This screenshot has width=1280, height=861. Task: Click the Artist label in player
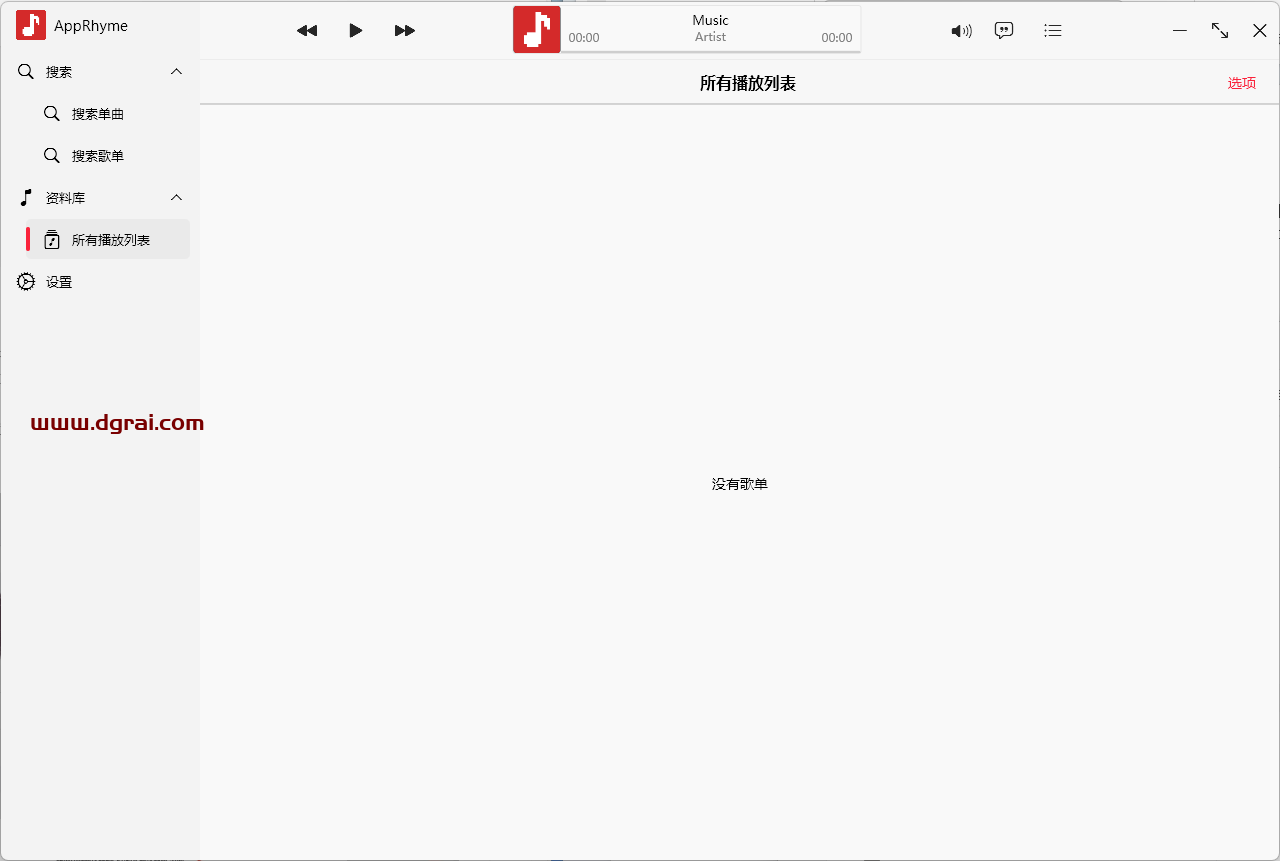(711, 37)
